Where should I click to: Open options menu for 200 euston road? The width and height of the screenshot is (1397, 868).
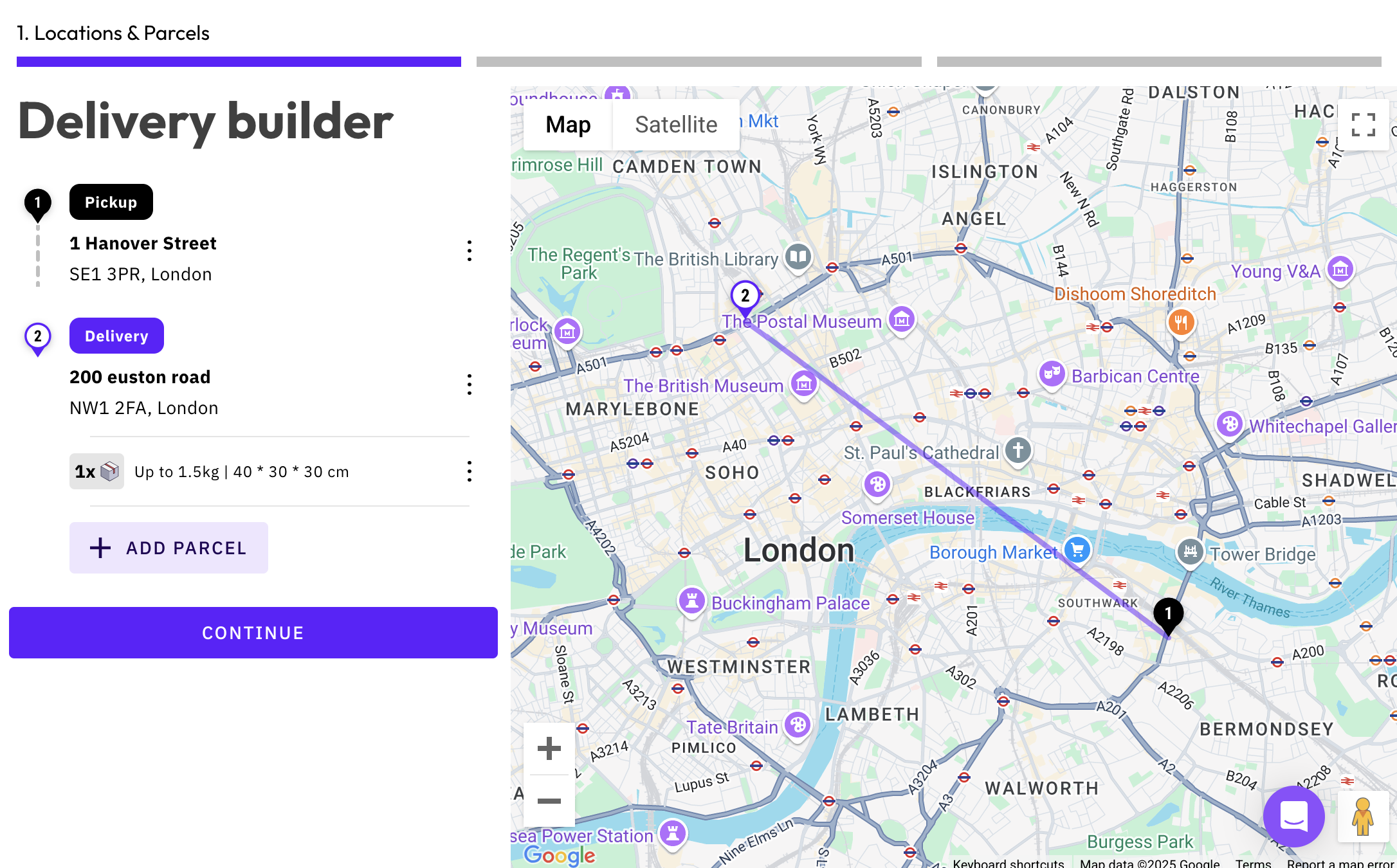pyautogui.click(x=470, y=384)
